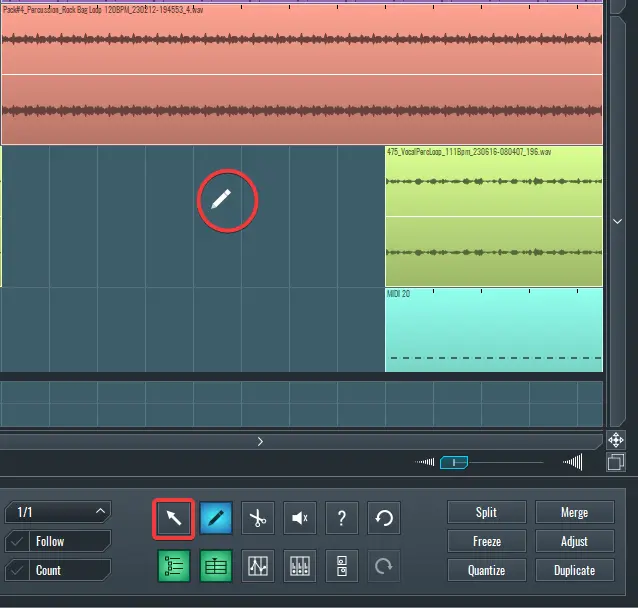Select the Pack#4 Percussion Rock Bag Loop clip
This screenshot has width=638, height=608.
pyautogui.click(x=302, y=74)
